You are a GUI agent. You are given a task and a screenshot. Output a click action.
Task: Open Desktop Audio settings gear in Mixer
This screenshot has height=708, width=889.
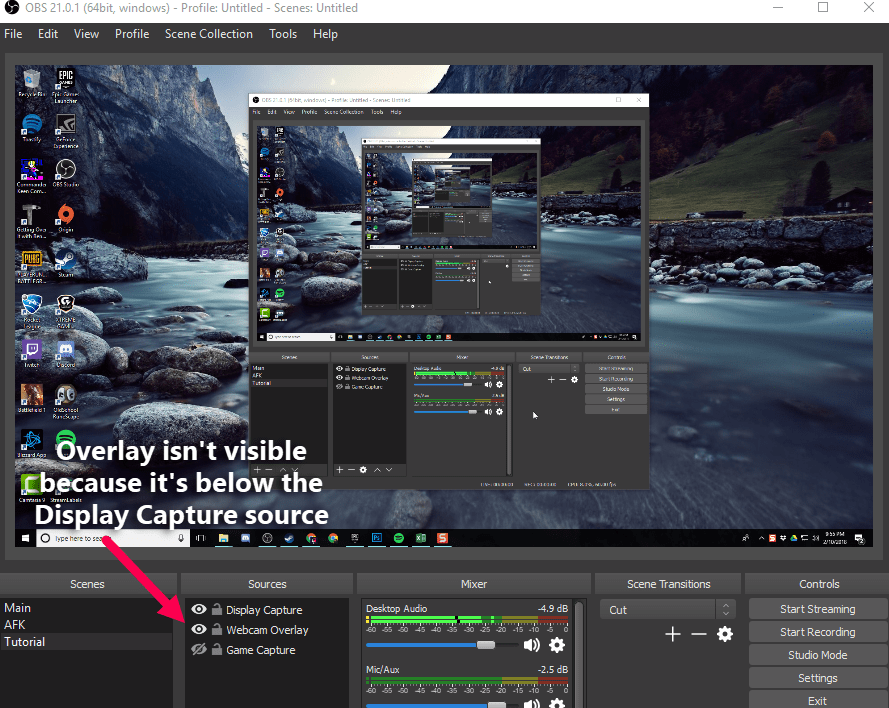(556, 645)
